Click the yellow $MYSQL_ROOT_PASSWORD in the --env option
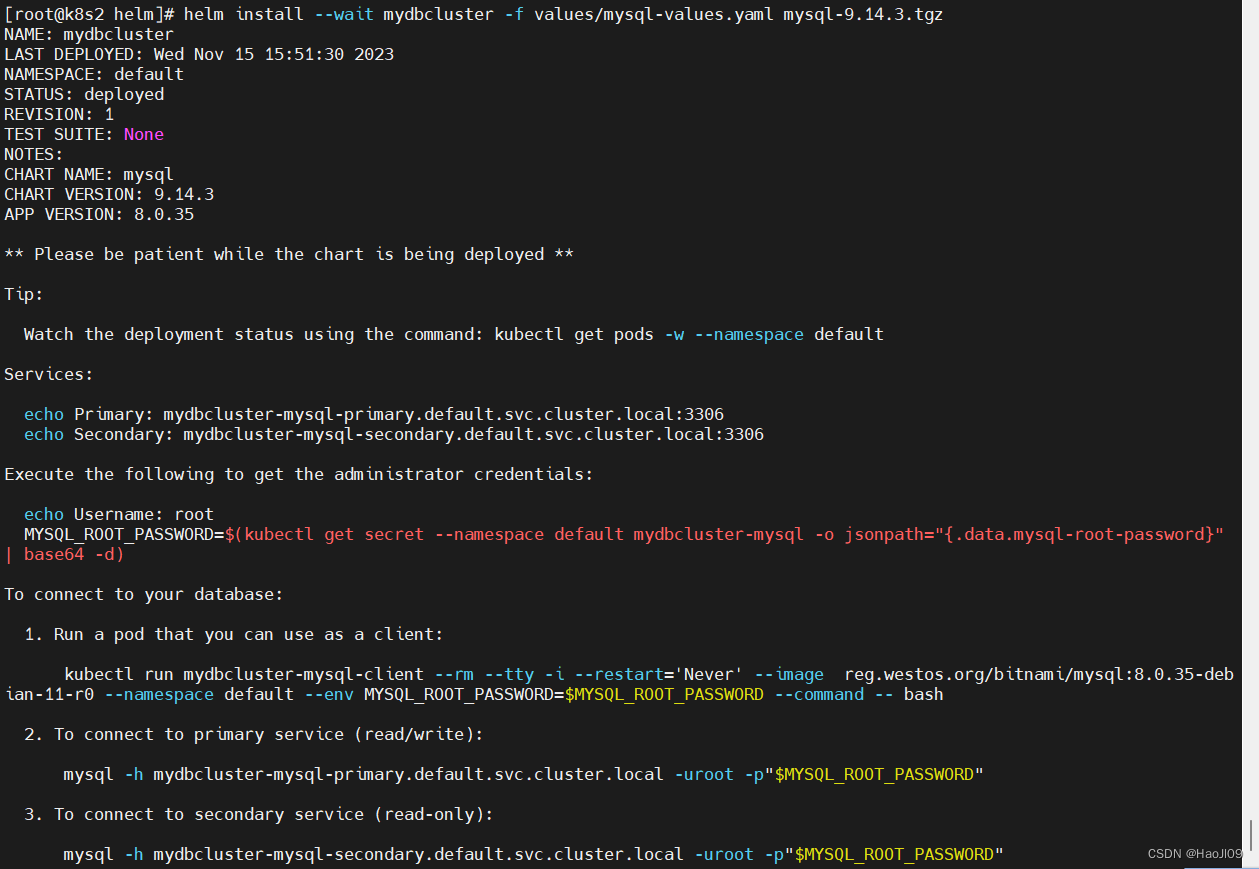This screenshot has height=869, width=1259. (664, 694)
